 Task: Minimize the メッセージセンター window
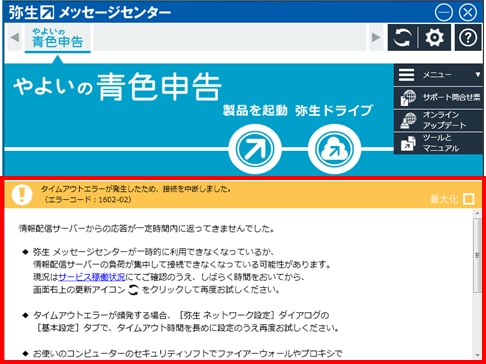[x=444, y=13]
